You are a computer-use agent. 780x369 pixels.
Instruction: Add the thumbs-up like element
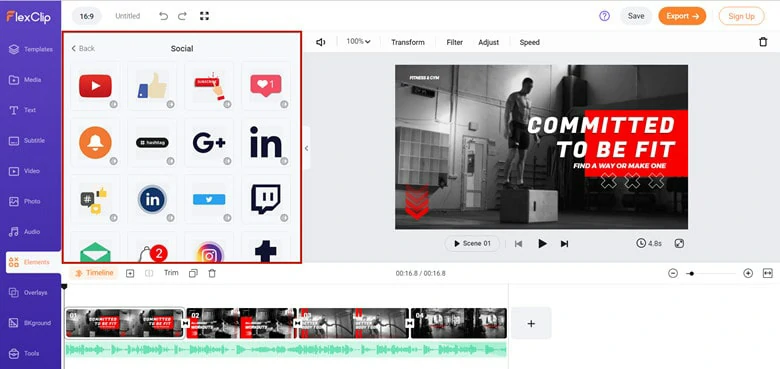point(152,86)
